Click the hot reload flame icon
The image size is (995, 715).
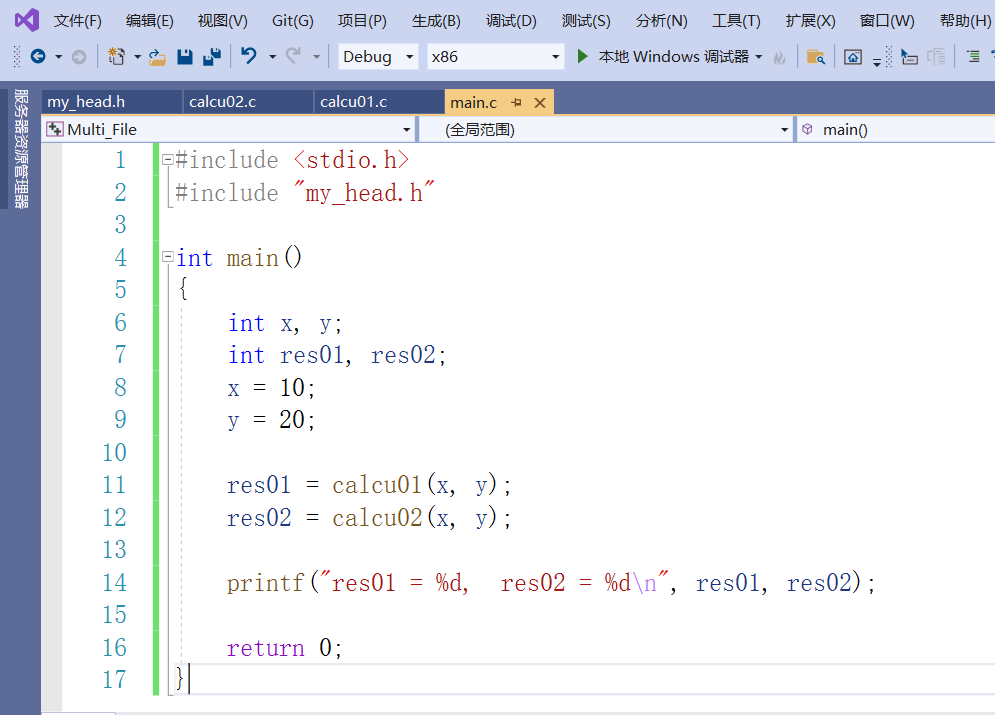(779, 58)
